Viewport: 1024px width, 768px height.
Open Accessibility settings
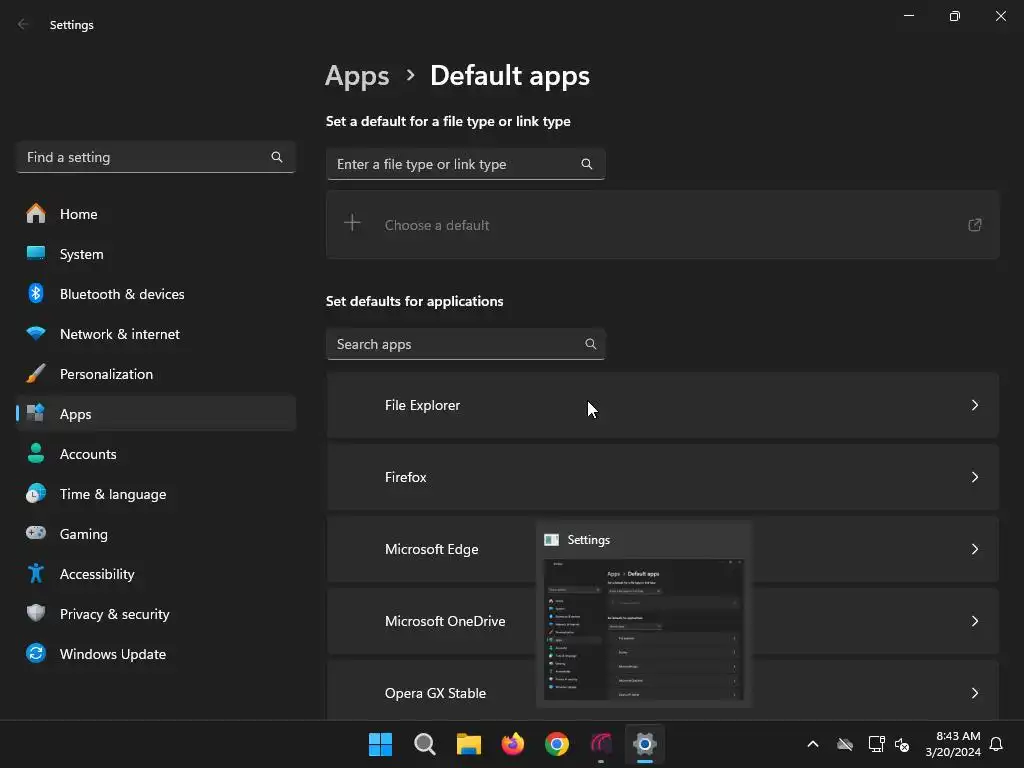[155, 574]
